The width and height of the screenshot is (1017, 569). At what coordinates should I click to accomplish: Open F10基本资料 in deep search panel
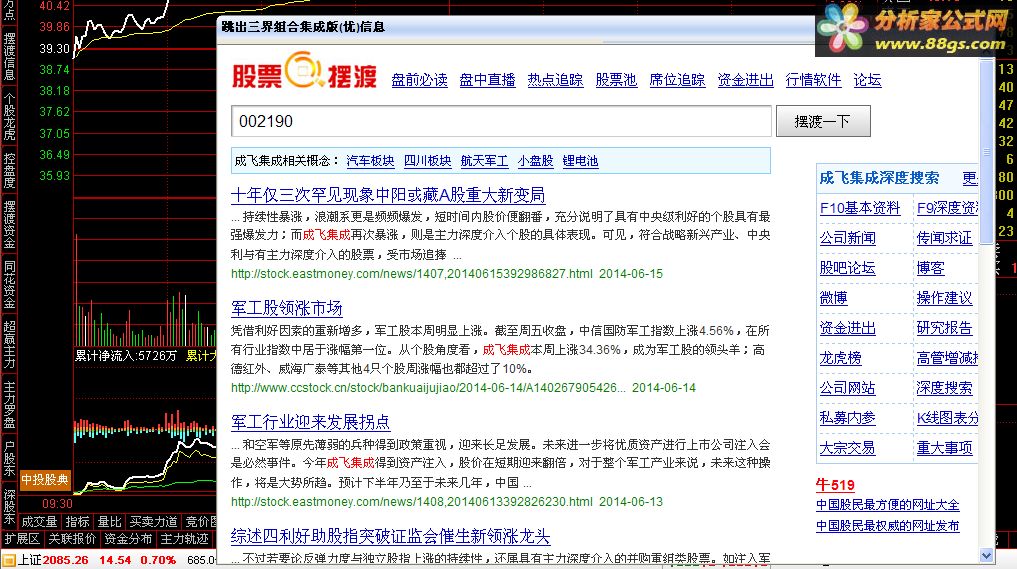coord(860,208)
